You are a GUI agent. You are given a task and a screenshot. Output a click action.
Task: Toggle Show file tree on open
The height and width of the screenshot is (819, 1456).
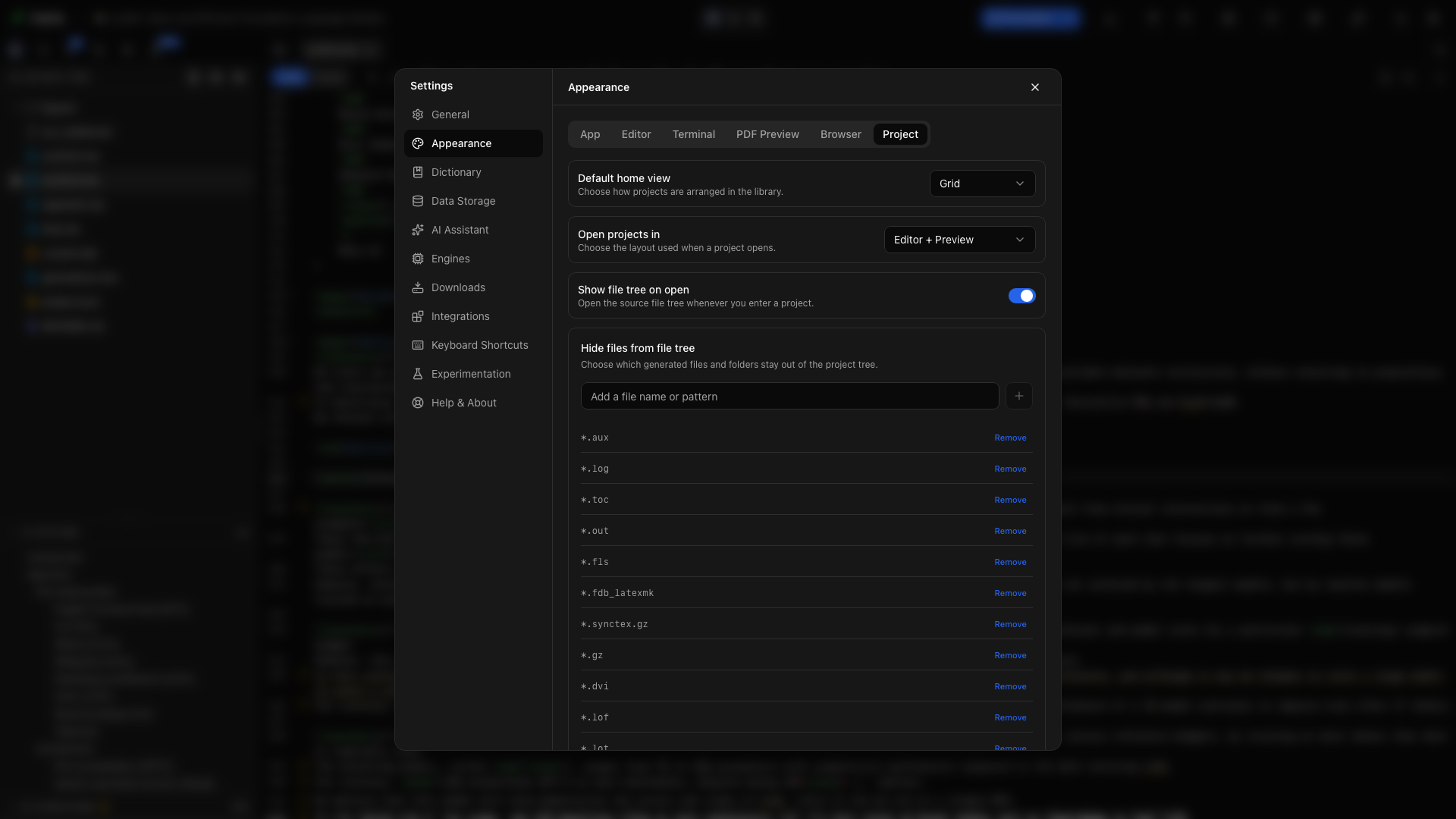1021,296
